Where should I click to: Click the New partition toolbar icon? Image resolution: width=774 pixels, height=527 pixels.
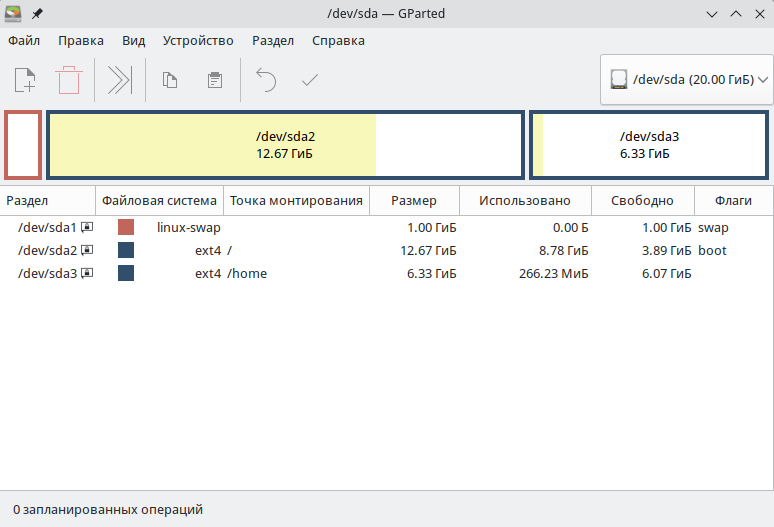pos(25,80)
